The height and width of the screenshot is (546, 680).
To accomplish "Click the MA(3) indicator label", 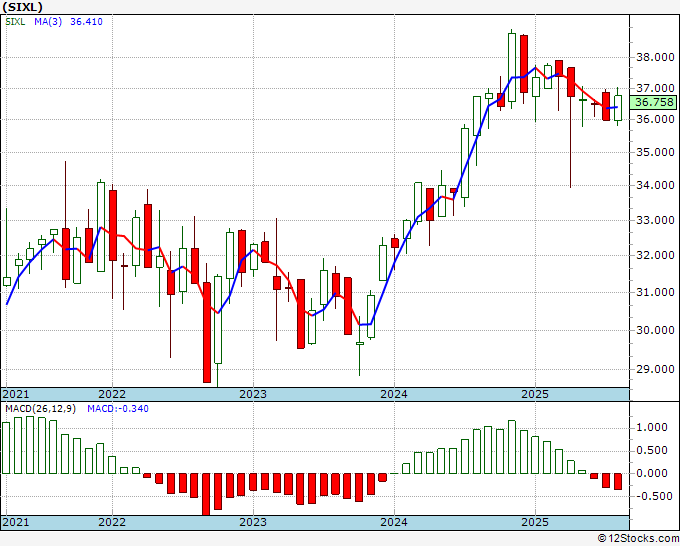I will (48, 22).
